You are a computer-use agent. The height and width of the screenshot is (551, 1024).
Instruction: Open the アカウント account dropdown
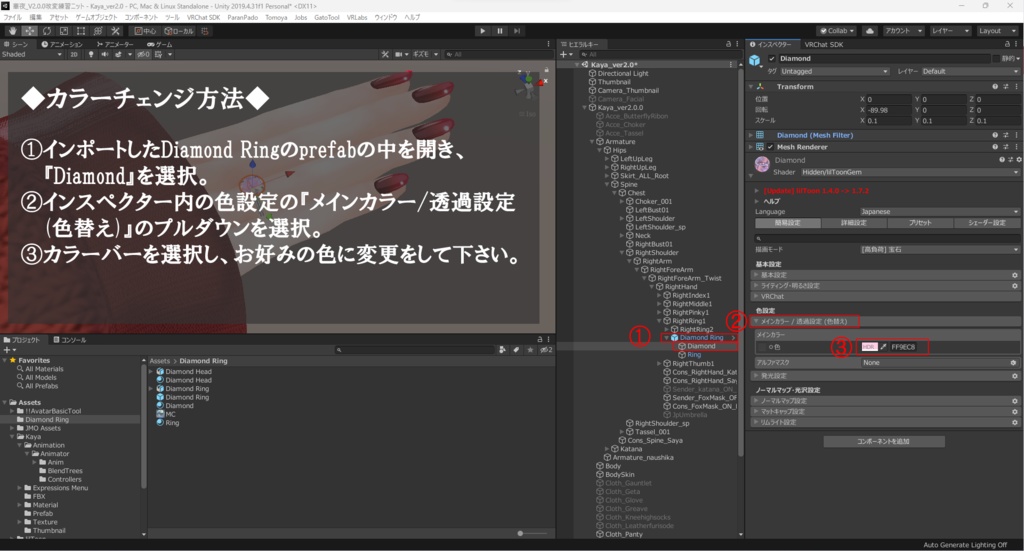pyautogui.click(x=903, y=31)
